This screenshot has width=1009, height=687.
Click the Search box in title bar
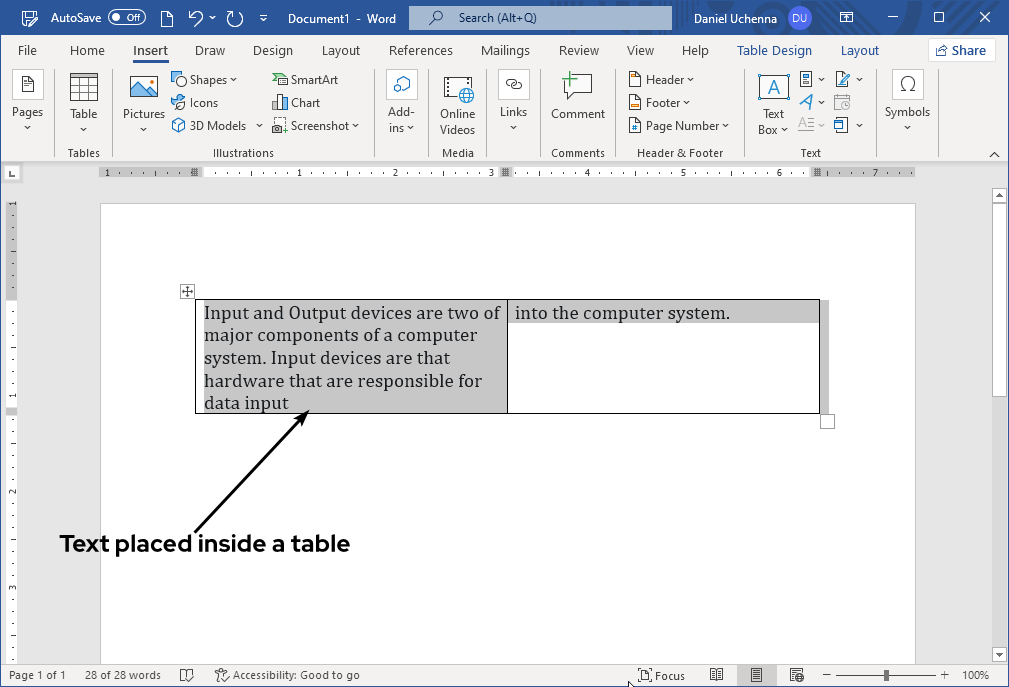(540, 18)
